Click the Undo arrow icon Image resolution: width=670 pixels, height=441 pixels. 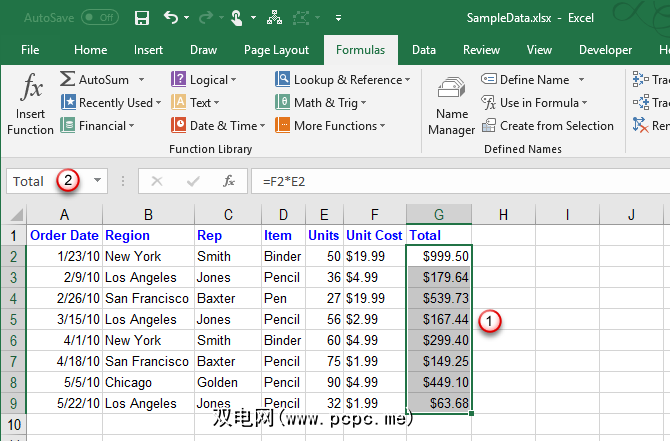tap(171, 18)
